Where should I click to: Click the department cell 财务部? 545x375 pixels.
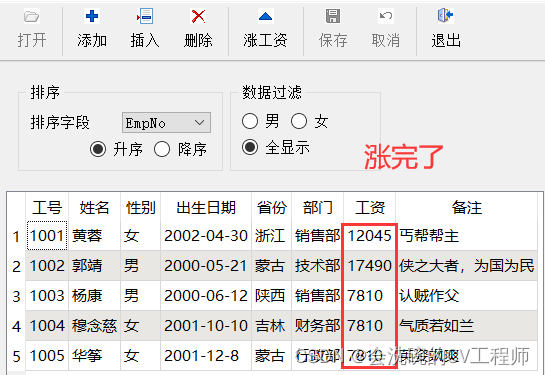click(318, 326)
